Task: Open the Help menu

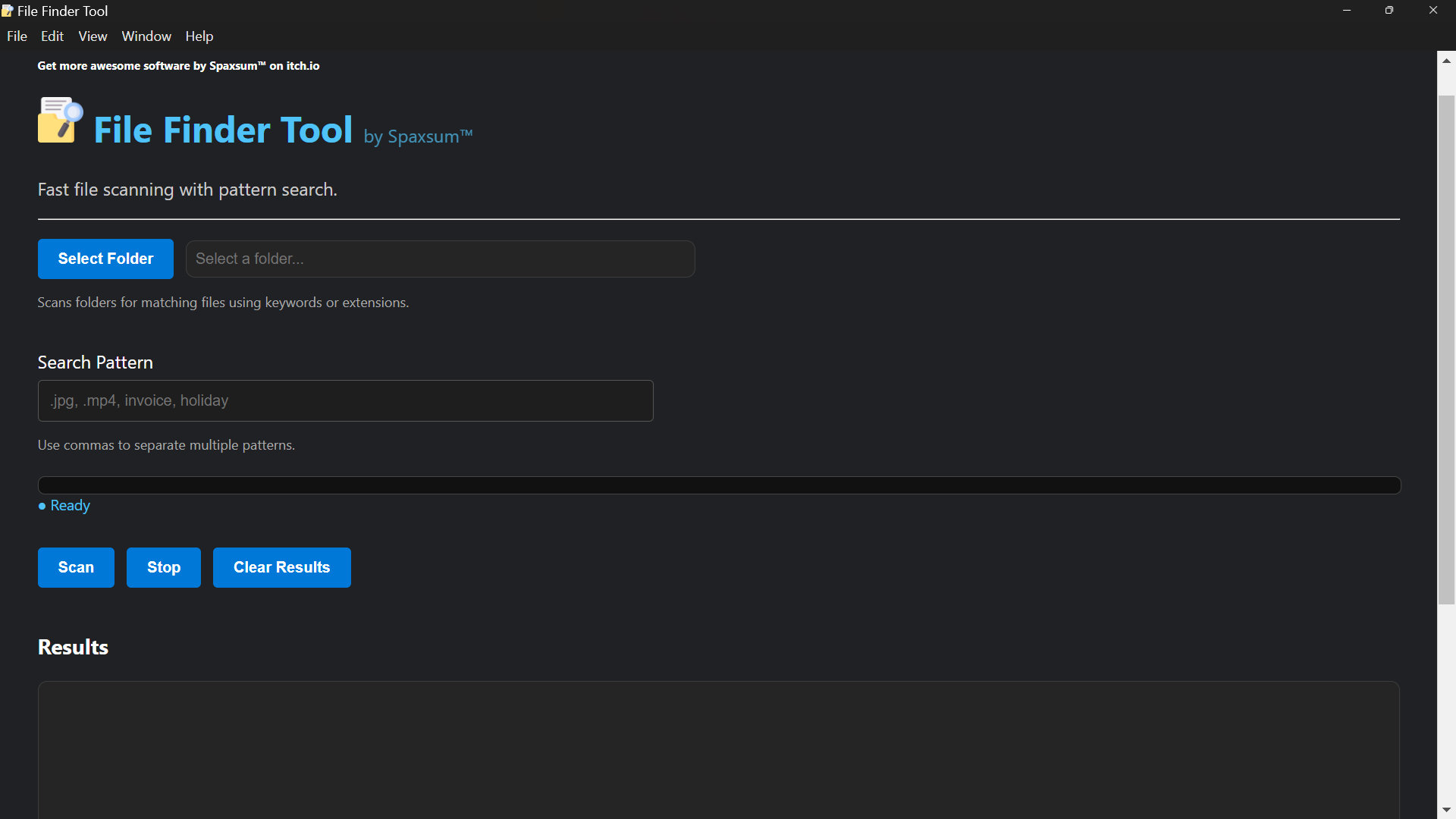Action: point(199,36)
